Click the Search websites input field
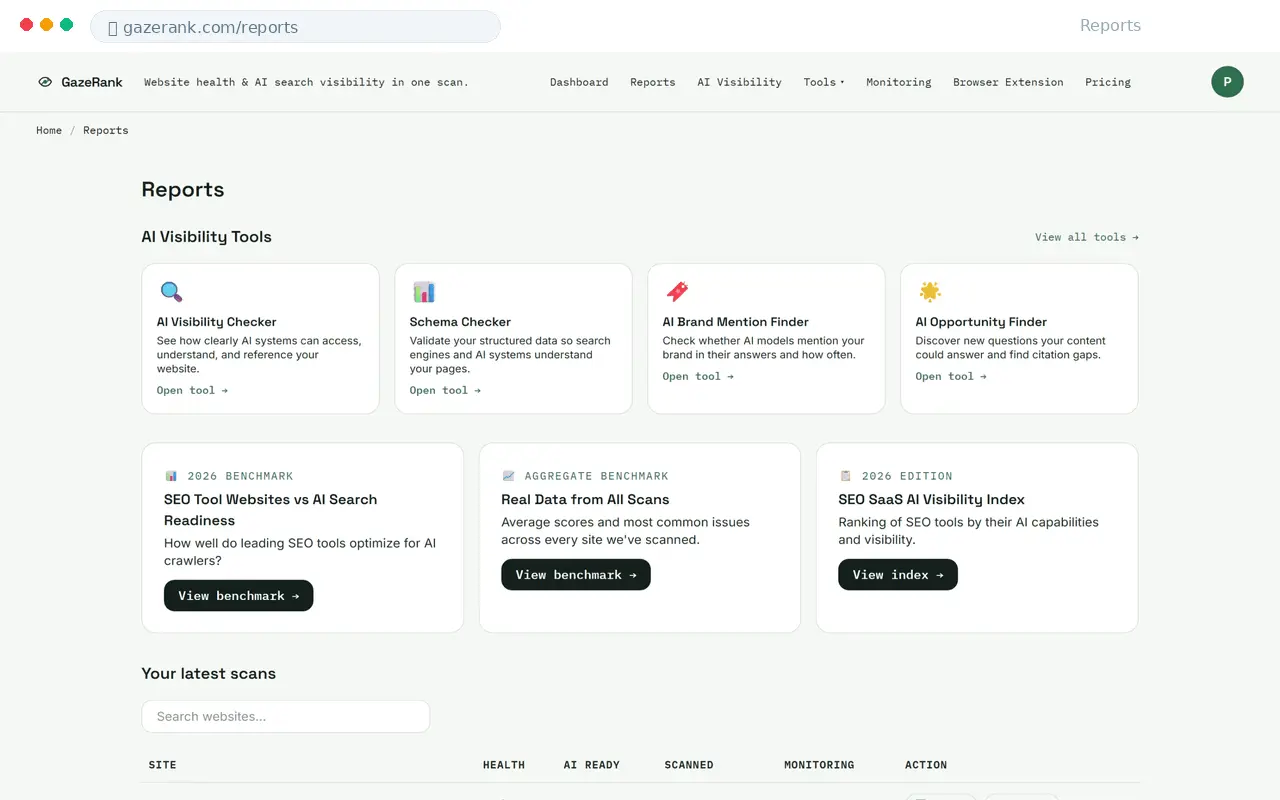This screenshot has width=1280, height=800. tap(286, 716)
